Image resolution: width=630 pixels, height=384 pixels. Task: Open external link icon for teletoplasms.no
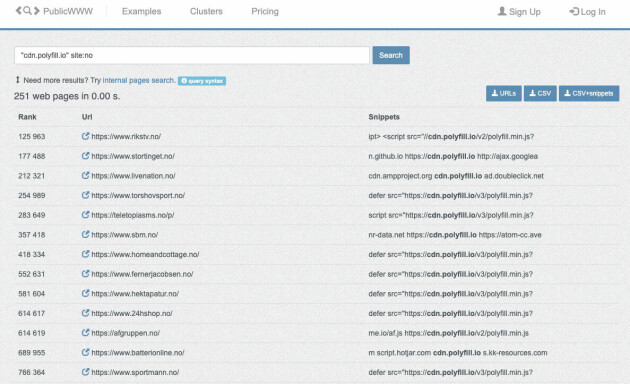[x=85, y=215]
